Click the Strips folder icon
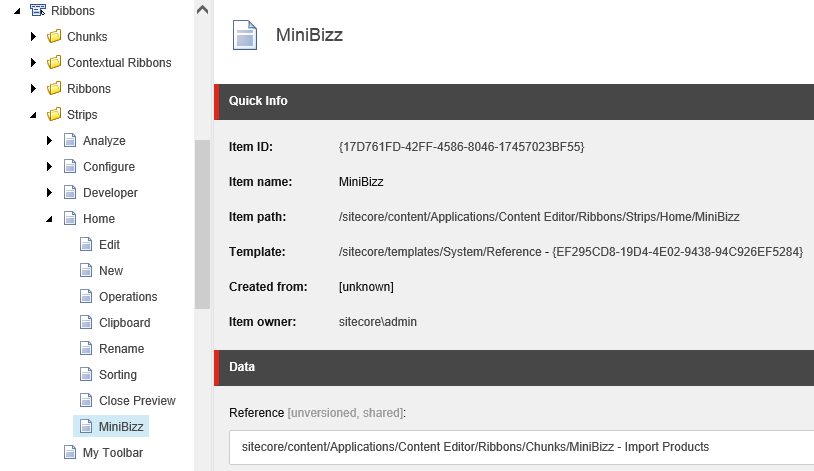The width and height of the screenshot is (814, 471). point(54,114)
